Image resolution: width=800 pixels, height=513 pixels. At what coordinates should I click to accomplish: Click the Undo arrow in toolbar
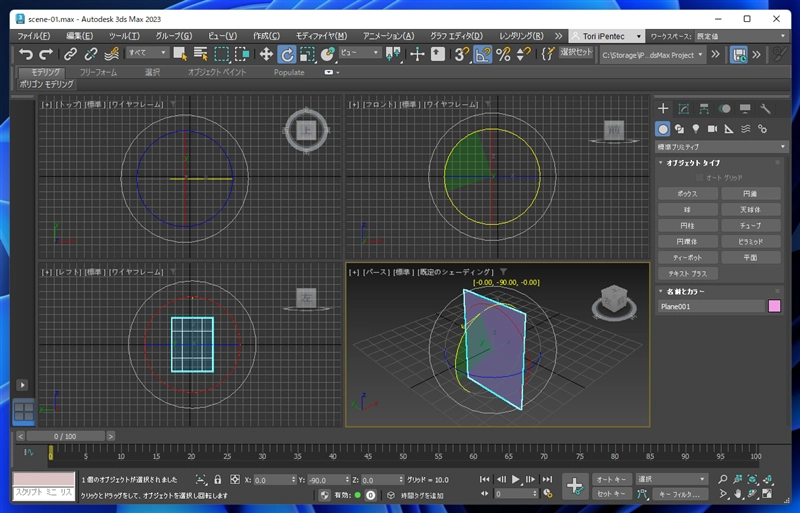[x=26, y=54]
